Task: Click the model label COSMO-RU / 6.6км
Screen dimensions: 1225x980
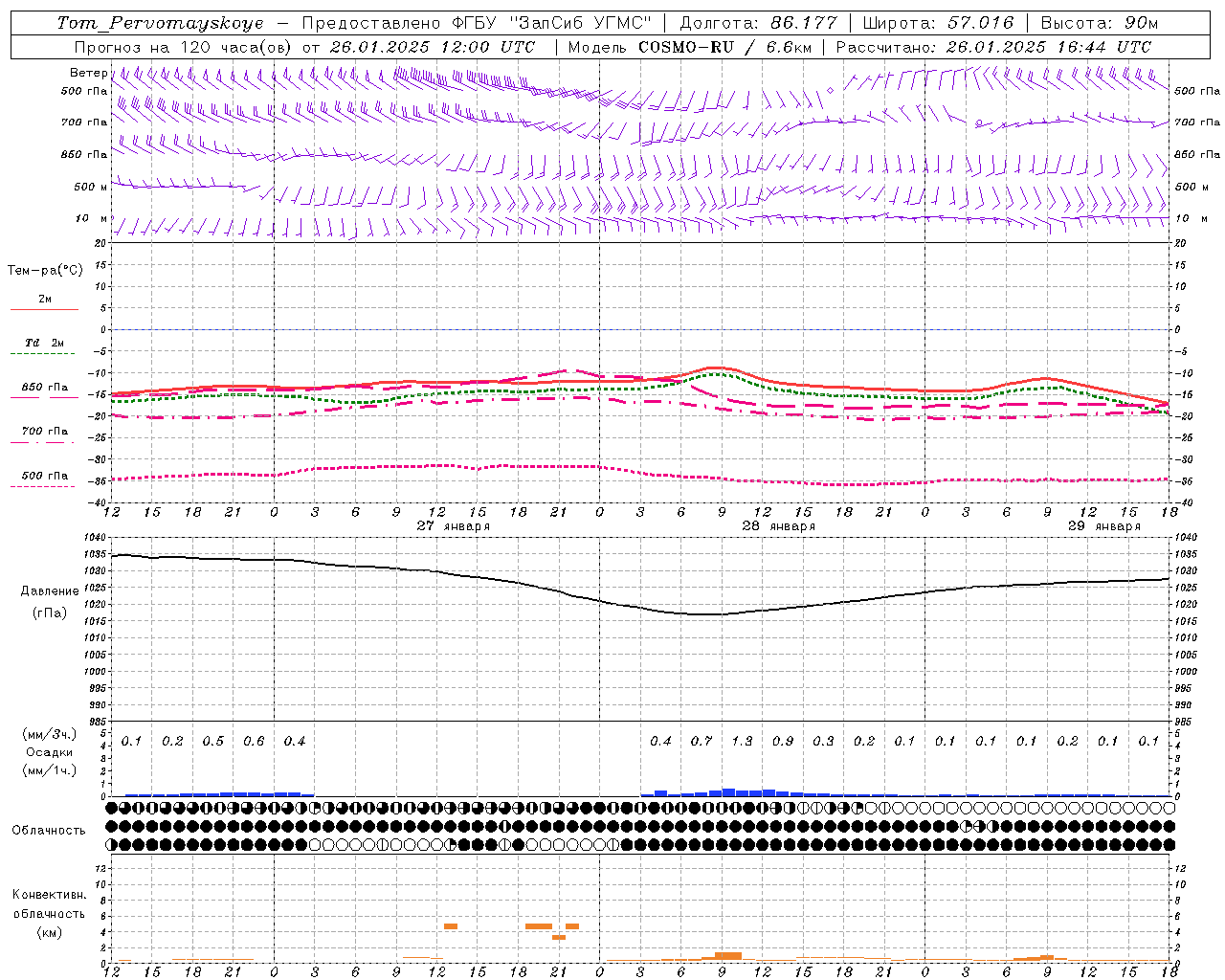Action: pyautogui.click(x=725, y=47)
